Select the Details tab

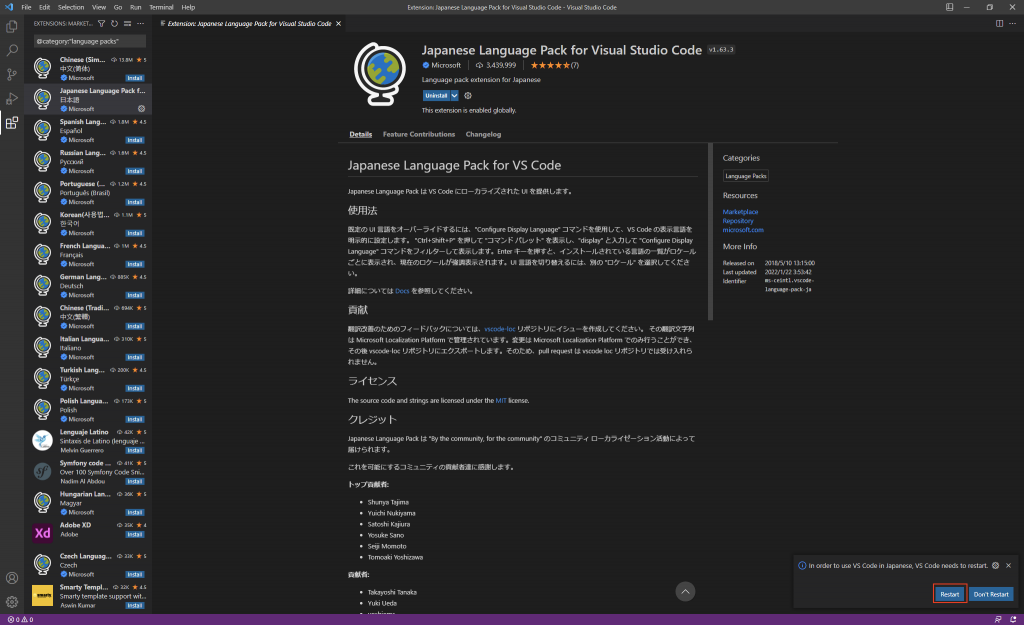pos(360,134)
